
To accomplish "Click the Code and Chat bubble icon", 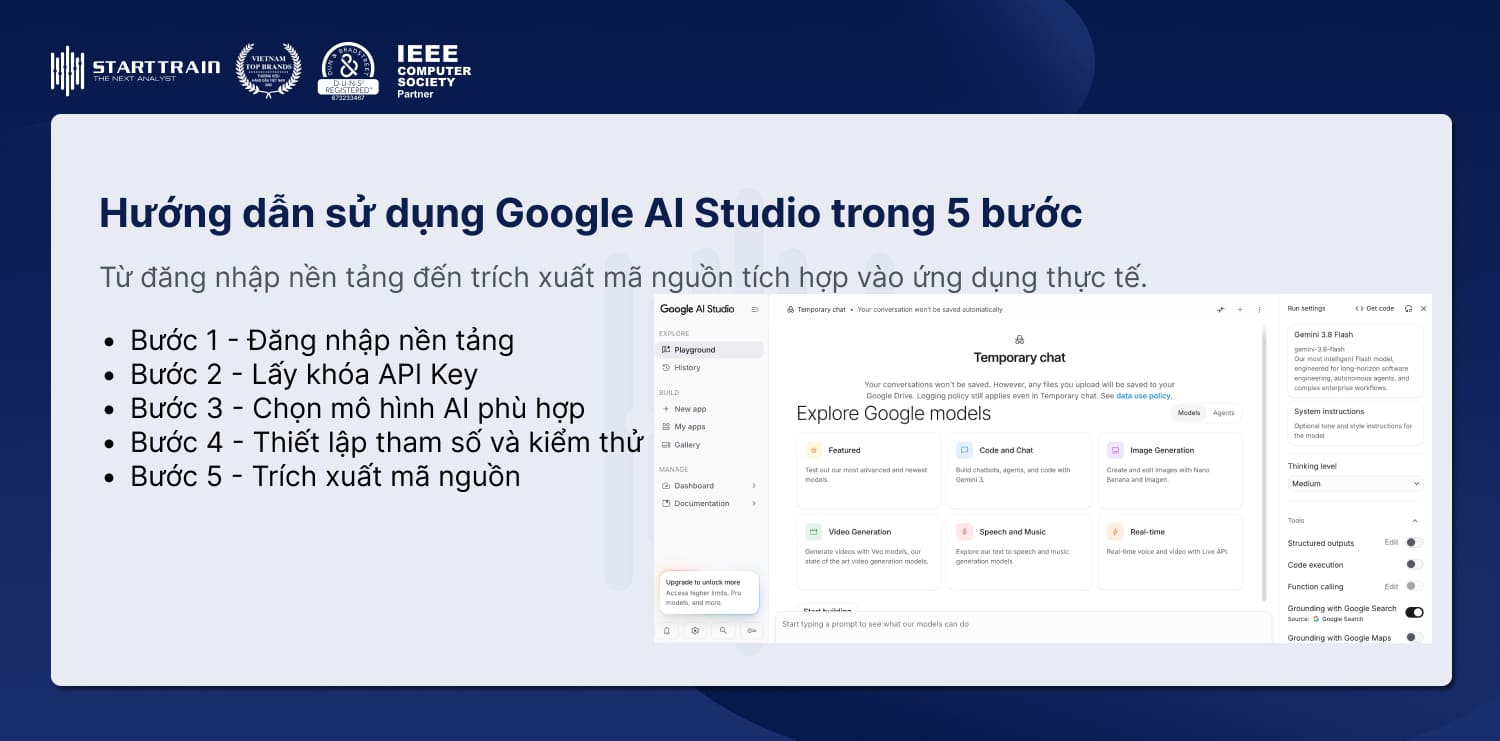I will [x=964, y=450].
